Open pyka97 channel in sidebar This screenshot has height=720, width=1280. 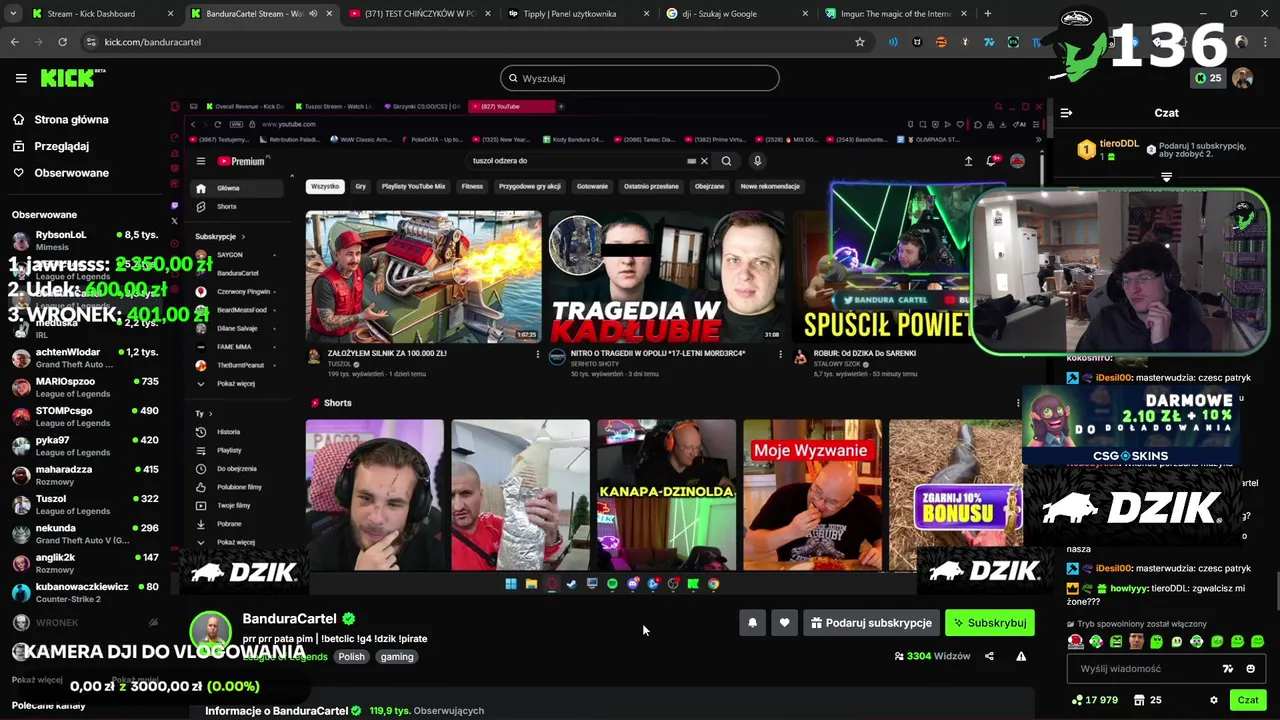[x=84, y=445]
